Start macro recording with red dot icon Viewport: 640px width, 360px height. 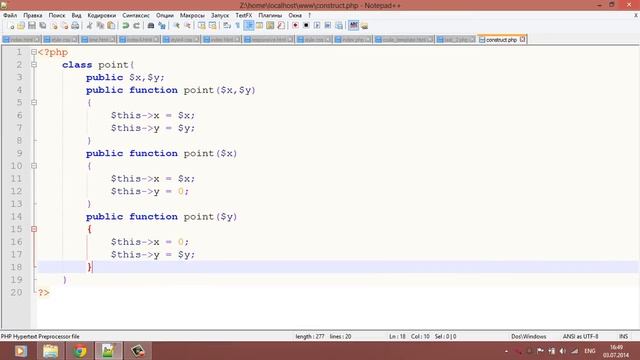coord(296,26)
